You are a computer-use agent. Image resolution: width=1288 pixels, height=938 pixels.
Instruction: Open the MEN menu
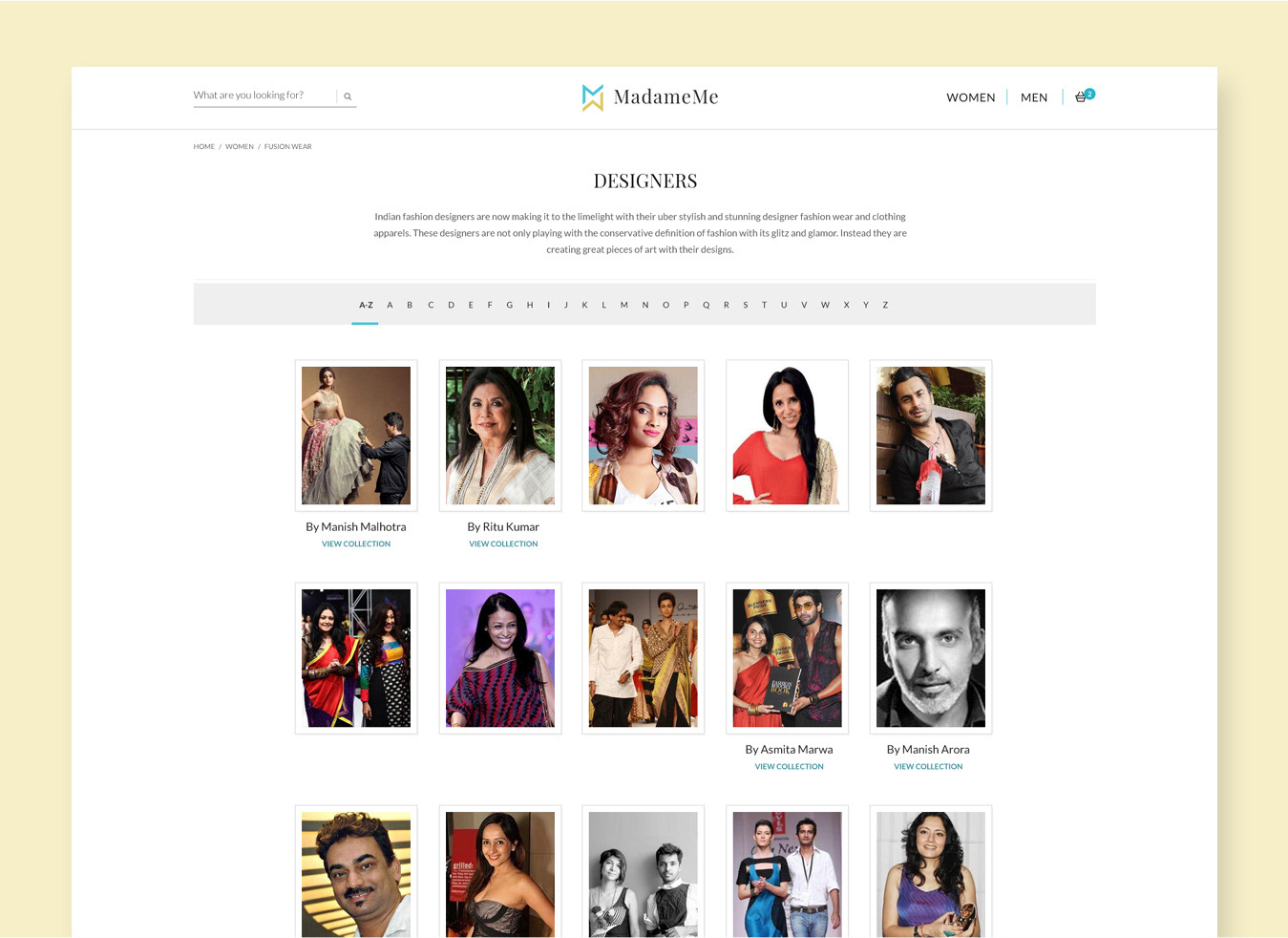tap(1034, 97)
